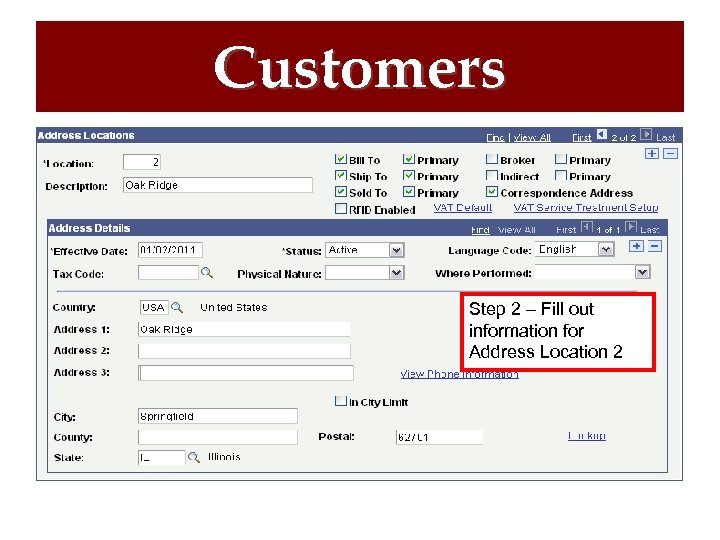
Task: Click the 'Illinois' state name
Action: [x=224, y=457]
